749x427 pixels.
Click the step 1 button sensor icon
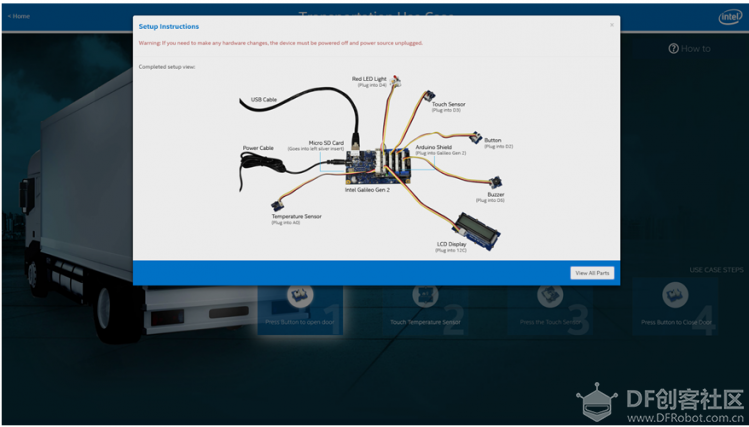point(300,296)
